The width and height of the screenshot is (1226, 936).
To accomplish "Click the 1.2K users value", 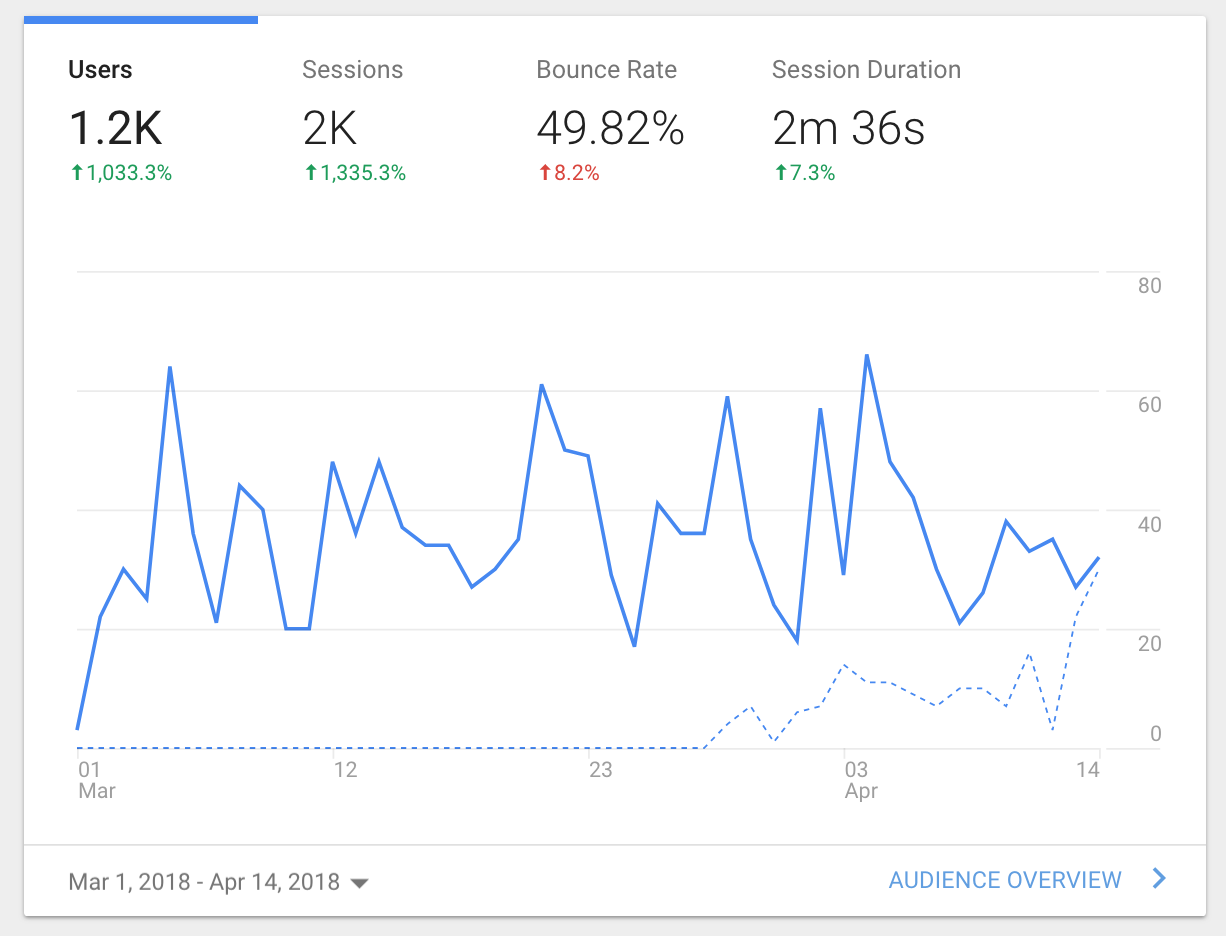I will 115,128.
